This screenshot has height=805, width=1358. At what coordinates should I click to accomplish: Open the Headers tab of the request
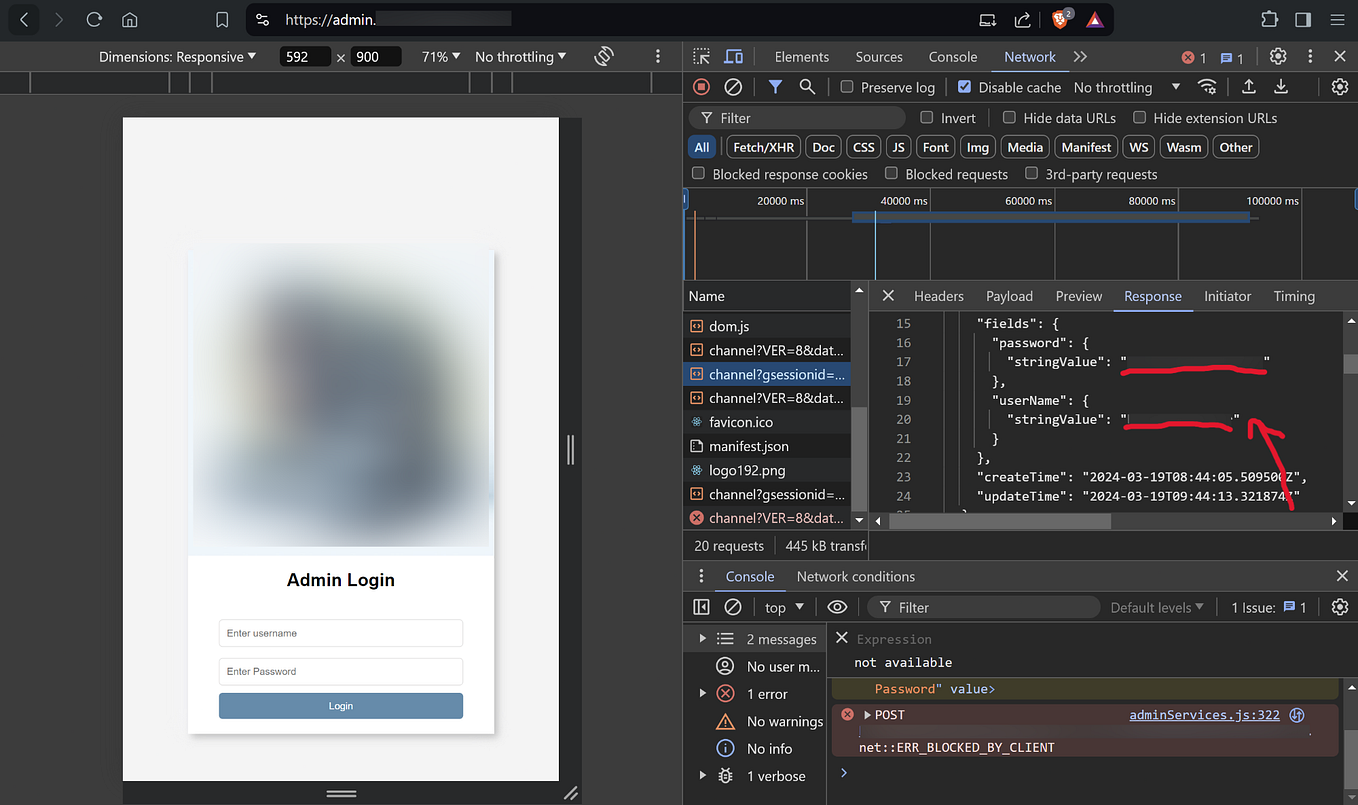(939, 296)
